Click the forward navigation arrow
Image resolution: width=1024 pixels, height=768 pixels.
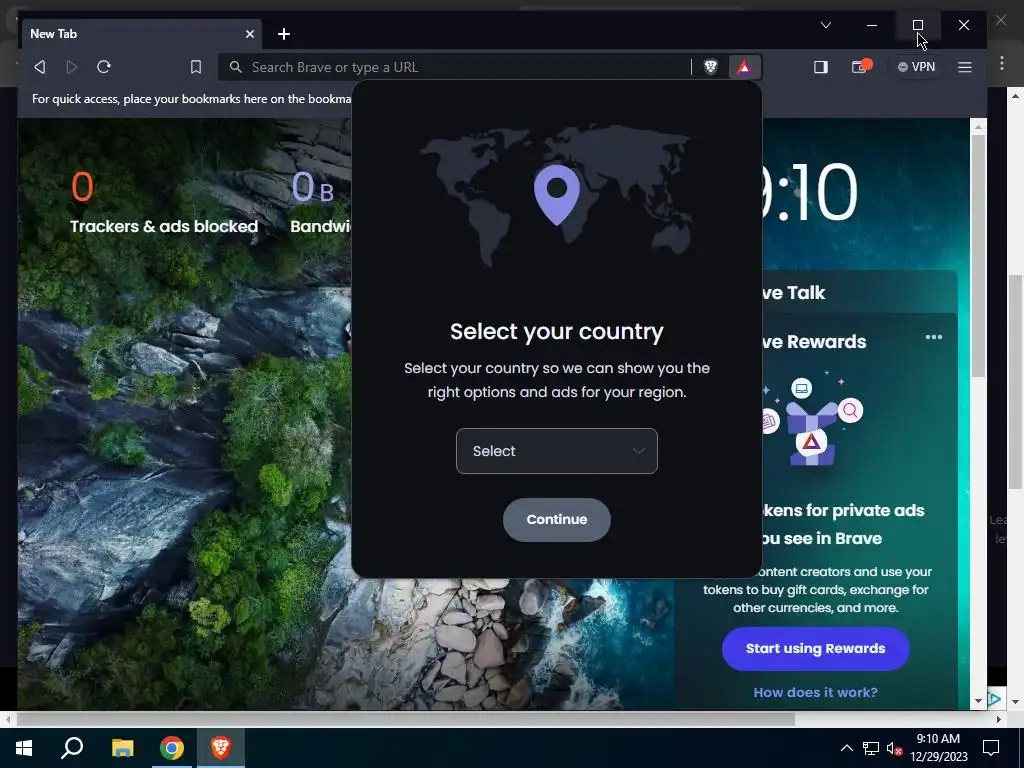point(72,67)
